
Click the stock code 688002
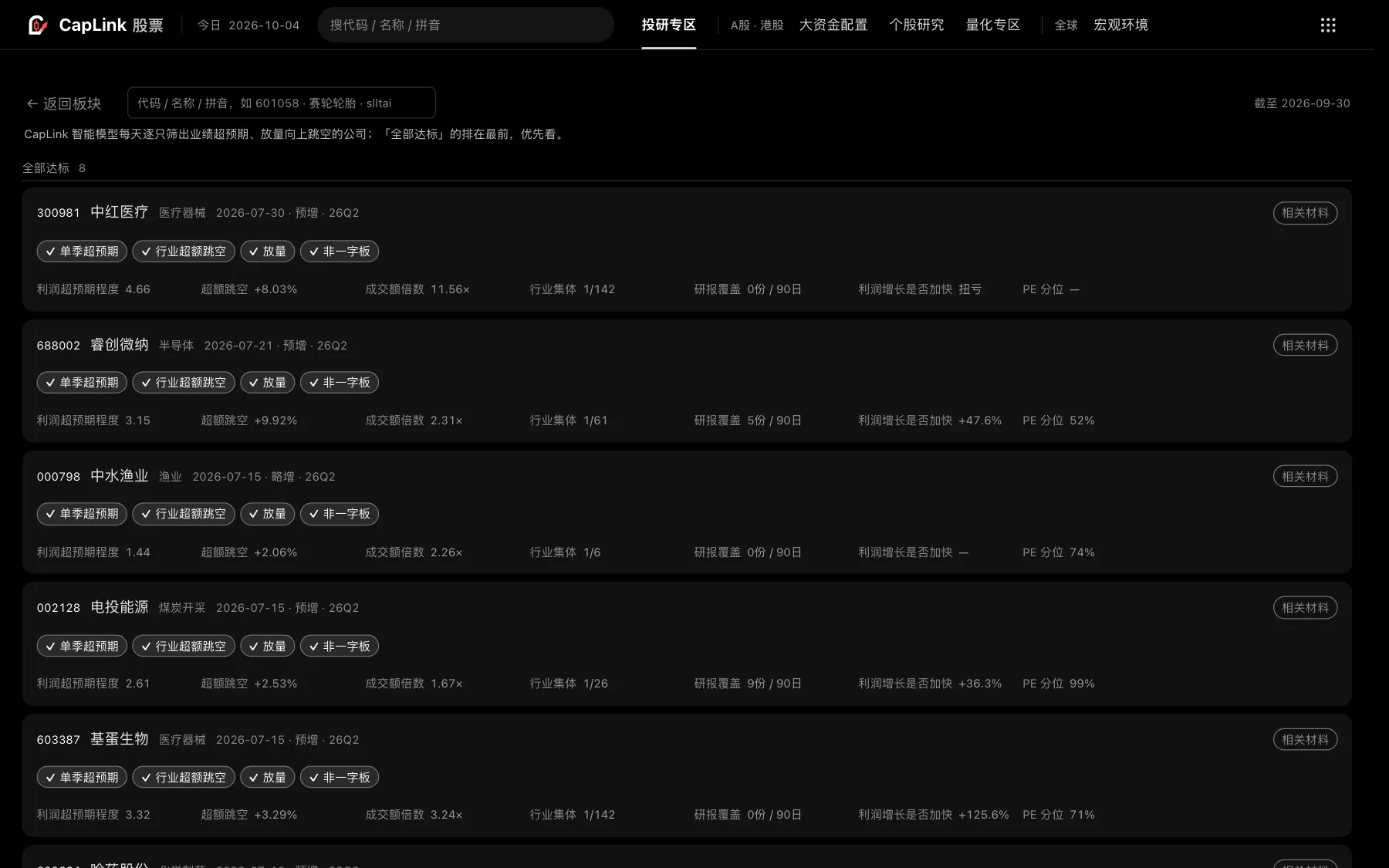pyautogui.click(x=59, y=346)
